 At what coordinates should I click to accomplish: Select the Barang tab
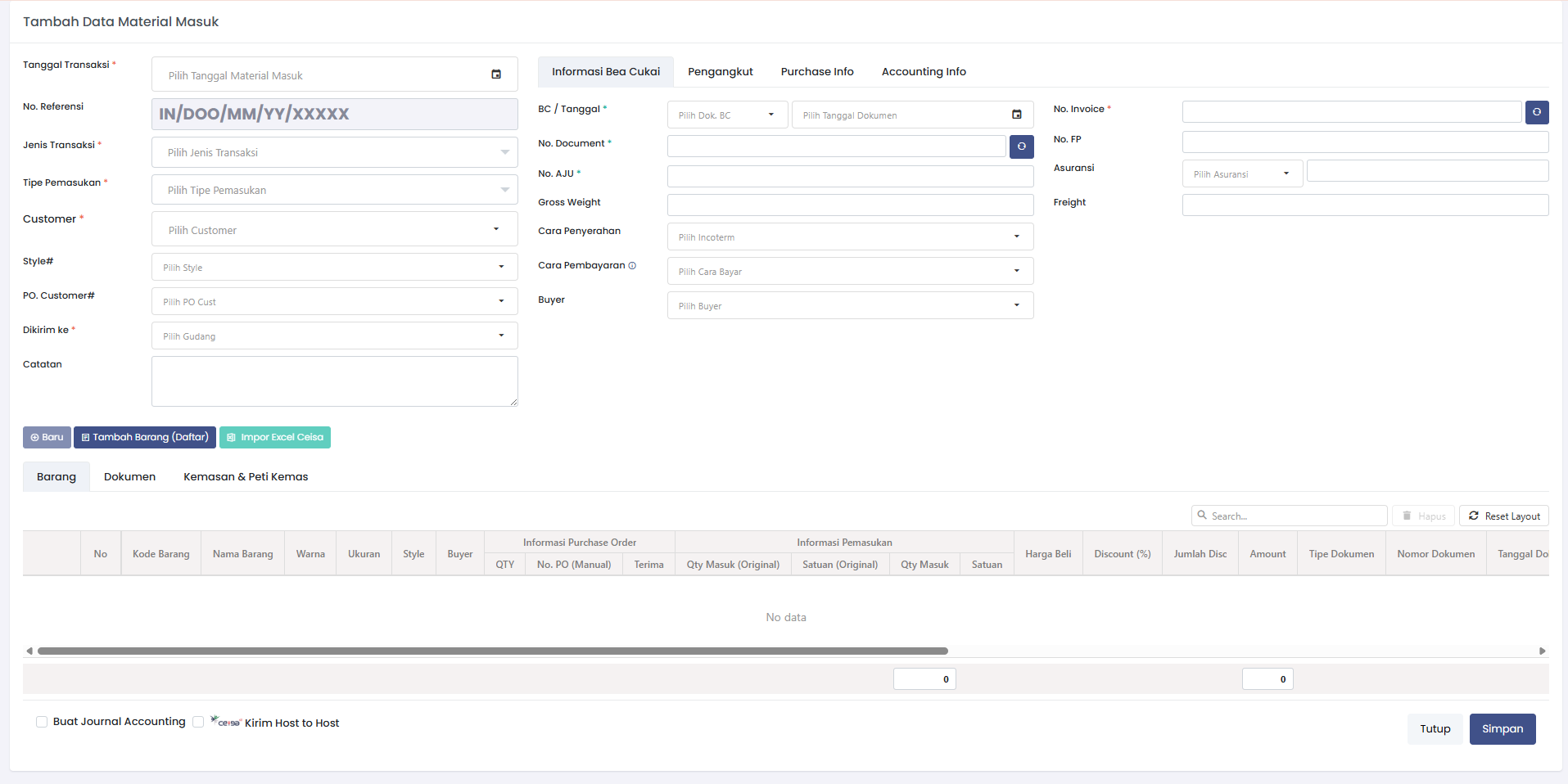click(56, 477)
